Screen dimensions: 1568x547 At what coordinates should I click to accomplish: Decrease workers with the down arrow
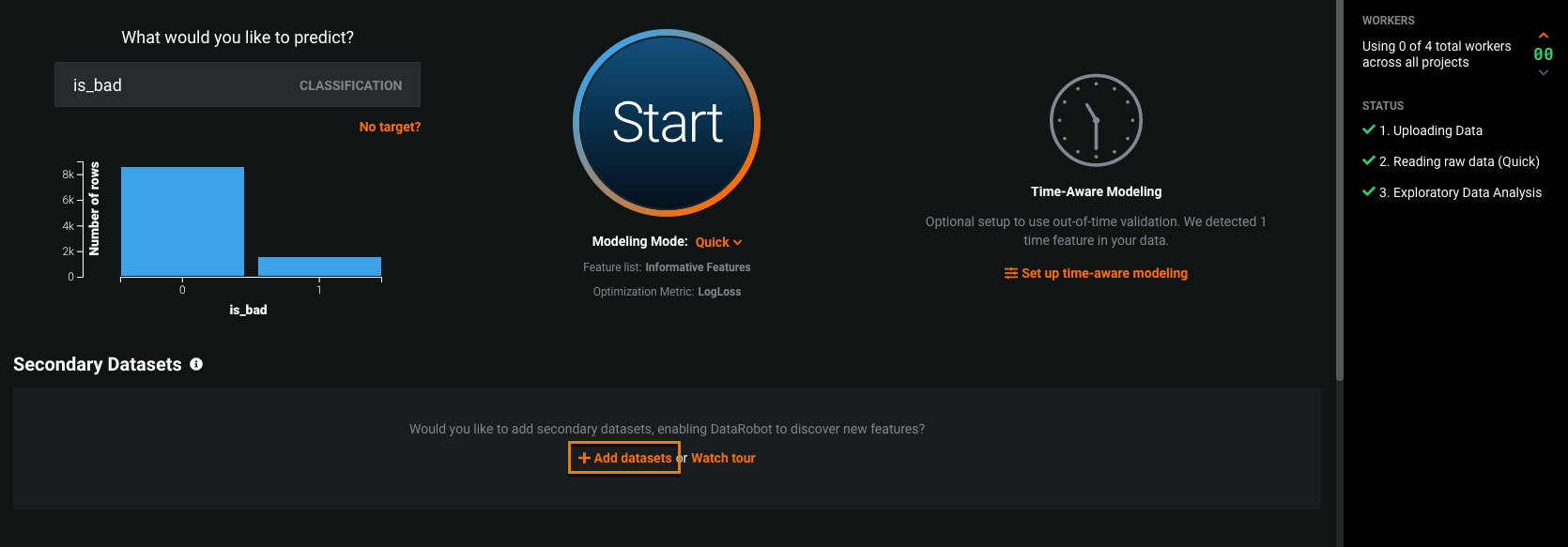pyautogui.click(x=1544, y=72)
